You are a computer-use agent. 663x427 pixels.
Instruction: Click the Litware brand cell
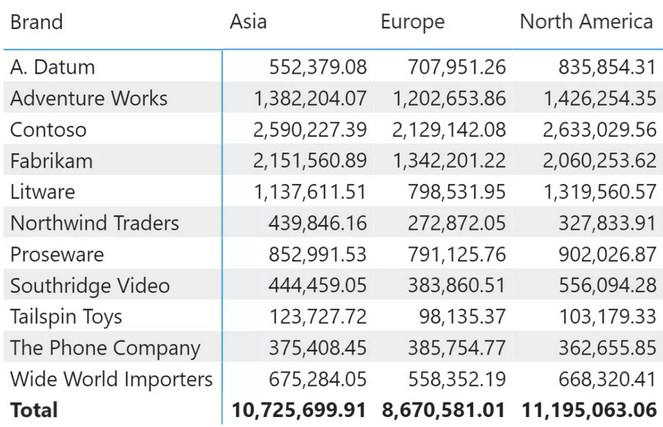(42, 192)
